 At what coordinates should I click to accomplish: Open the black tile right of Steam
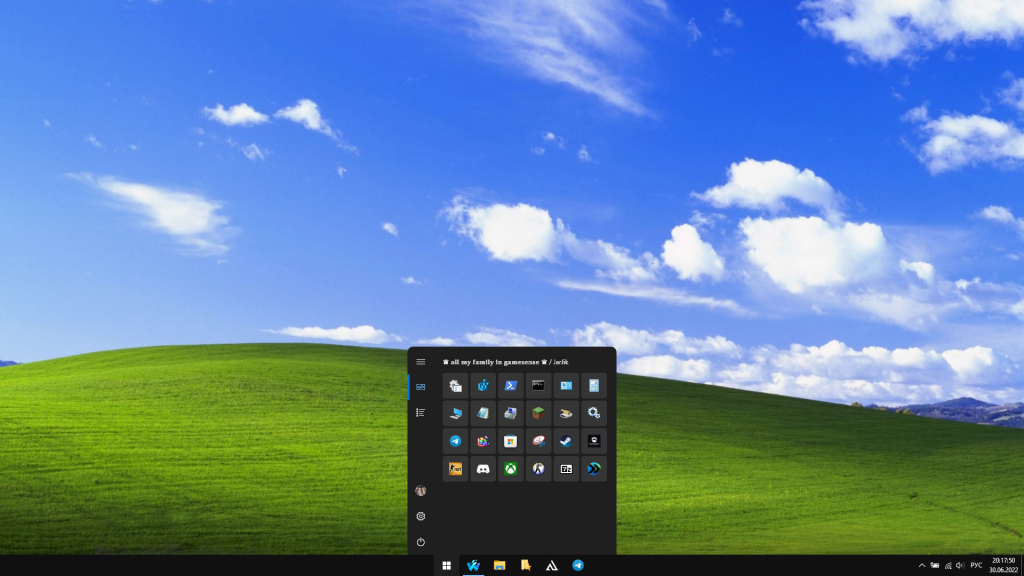point(594,441)
